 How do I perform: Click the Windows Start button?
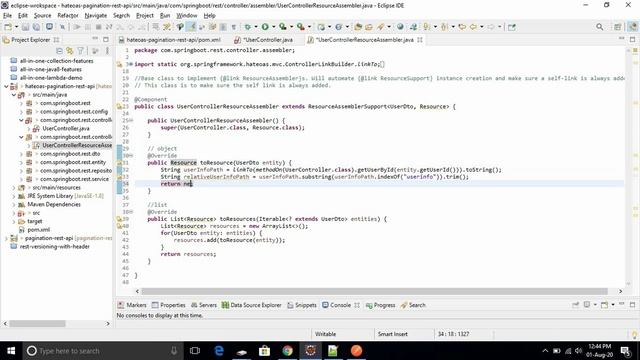(x=11, y=351)
